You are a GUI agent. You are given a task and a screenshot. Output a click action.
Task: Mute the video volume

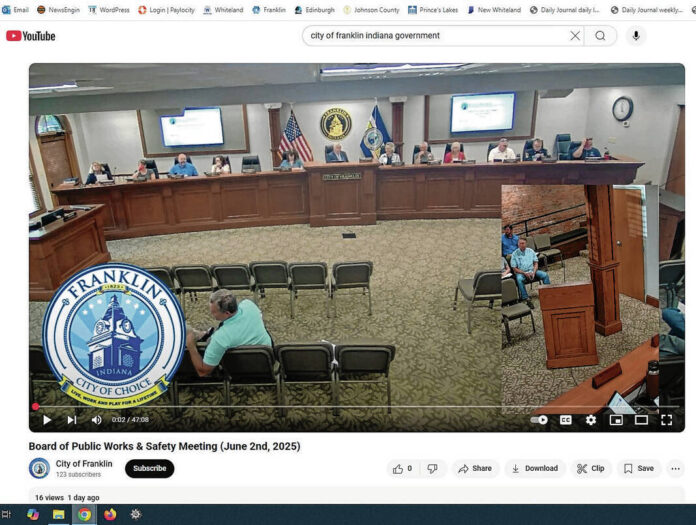coord(96,420)
